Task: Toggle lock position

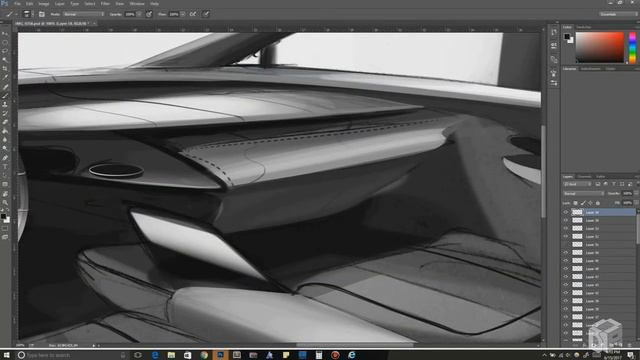Action: click(591, 203)
